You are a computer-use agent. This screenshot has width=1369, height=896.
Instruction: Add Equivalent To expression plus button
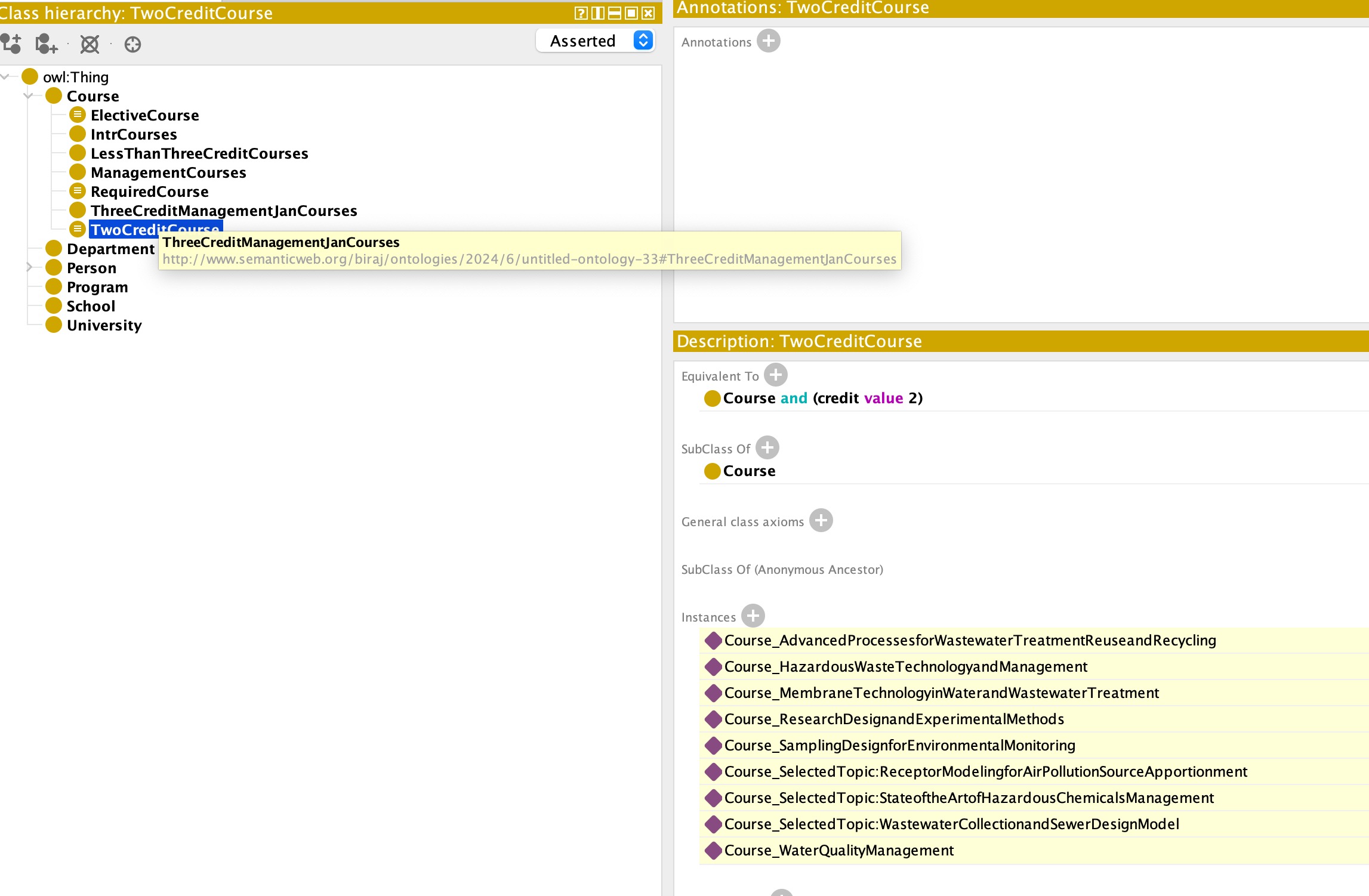click(776, 375)
